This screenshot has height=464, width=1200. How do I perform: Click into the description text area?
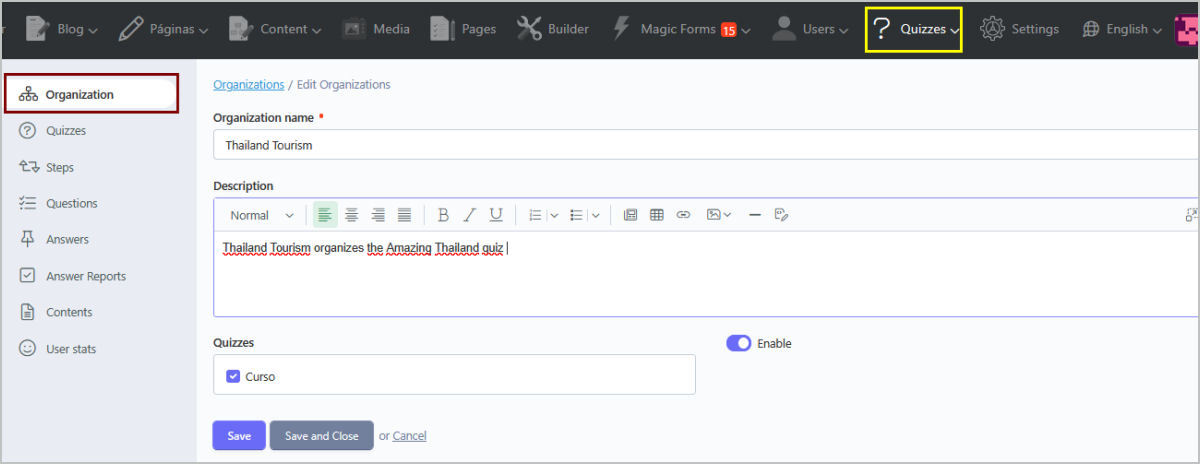tap(706, 274)
